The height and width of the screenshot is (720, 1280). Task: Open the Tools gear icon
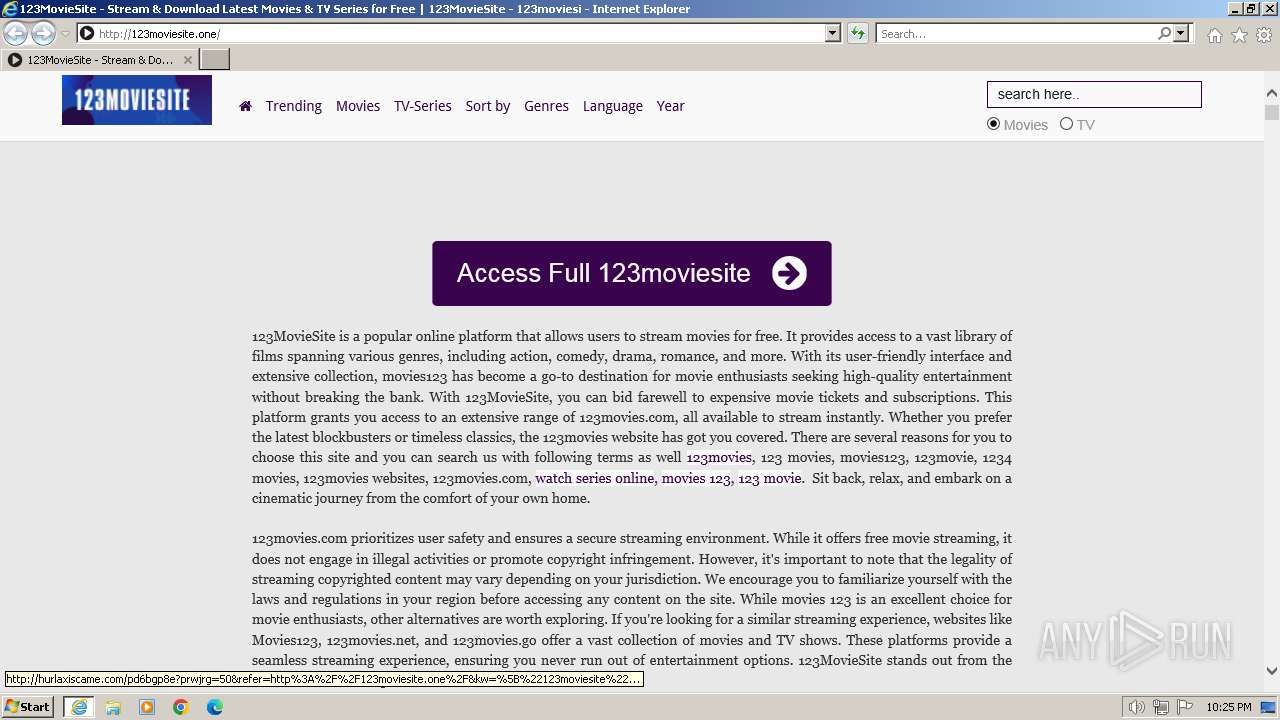tap(1264, 35)
